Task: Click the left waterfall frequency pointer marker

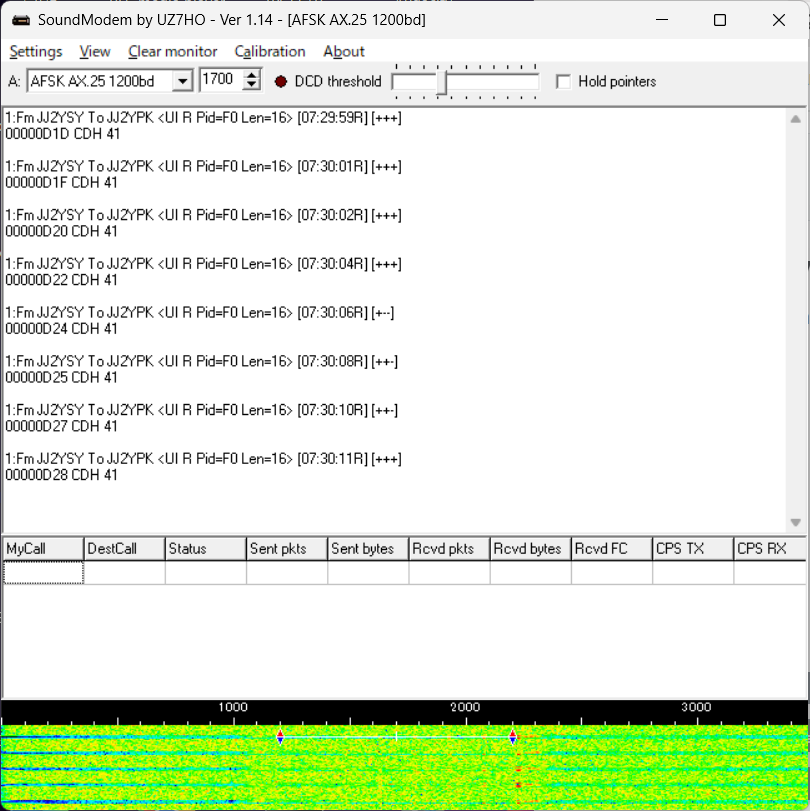Action: point(280,737)
